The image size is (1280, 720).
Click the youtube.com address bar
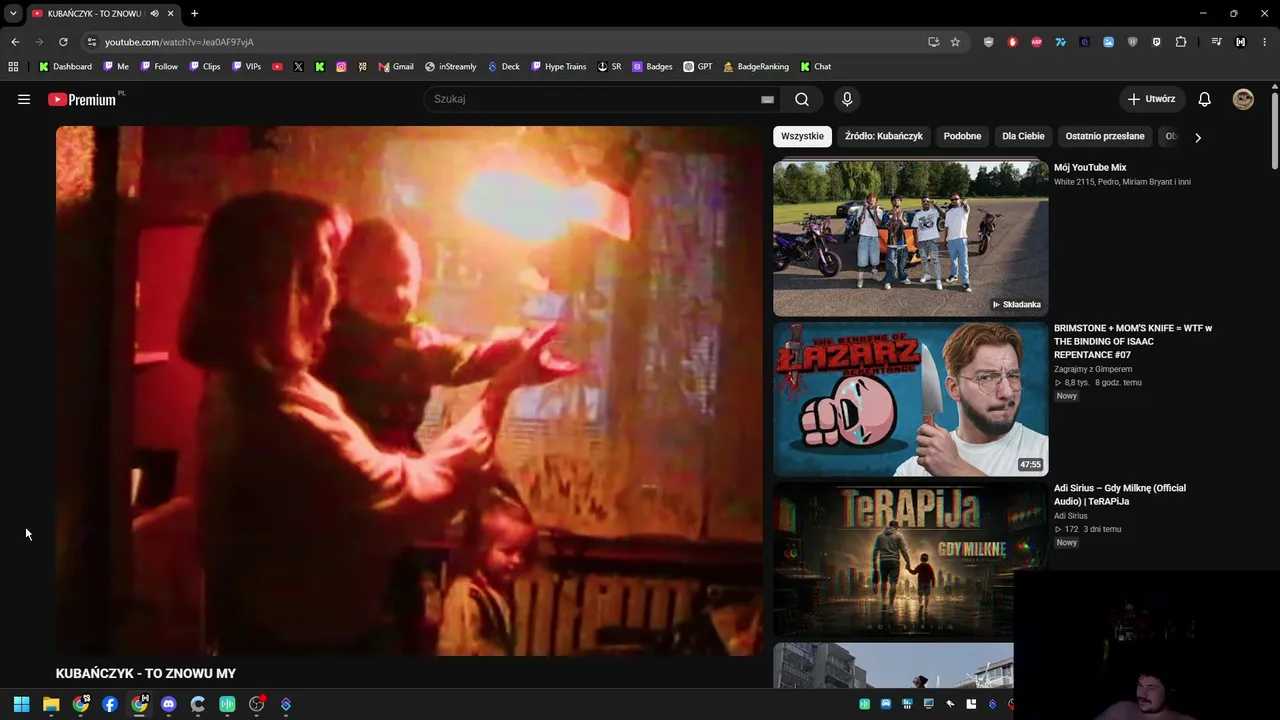[510, 42]
